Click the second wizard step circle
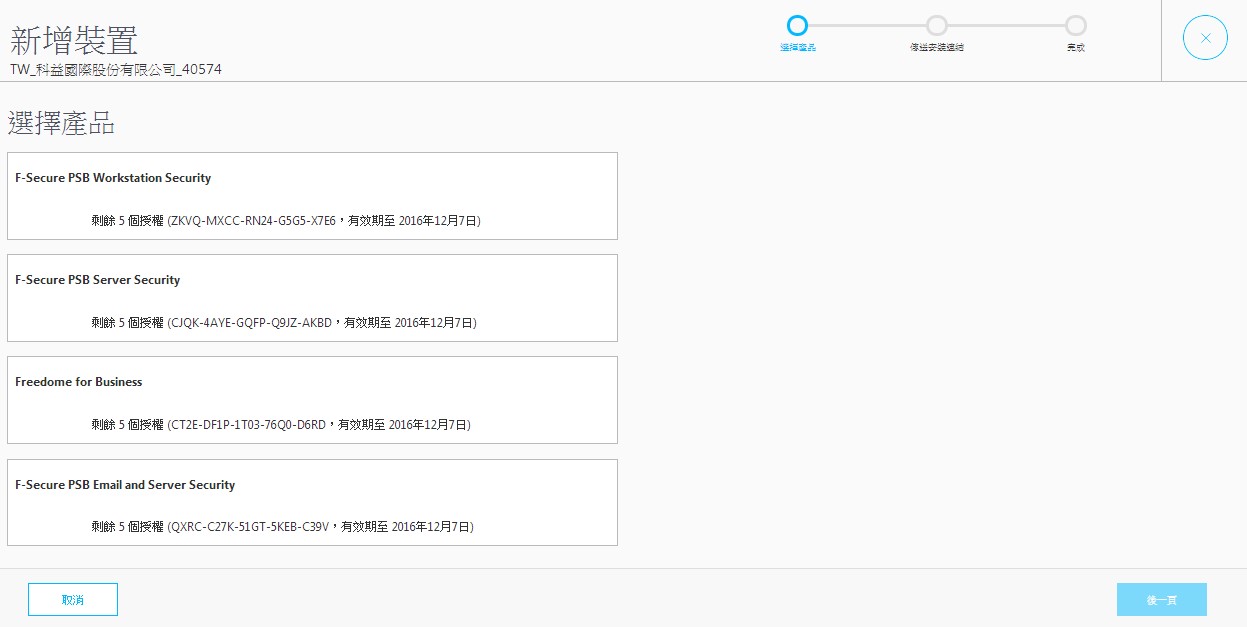Viewport: 1247px width, 627px height. pyautogui.click(x=937, y=26)
